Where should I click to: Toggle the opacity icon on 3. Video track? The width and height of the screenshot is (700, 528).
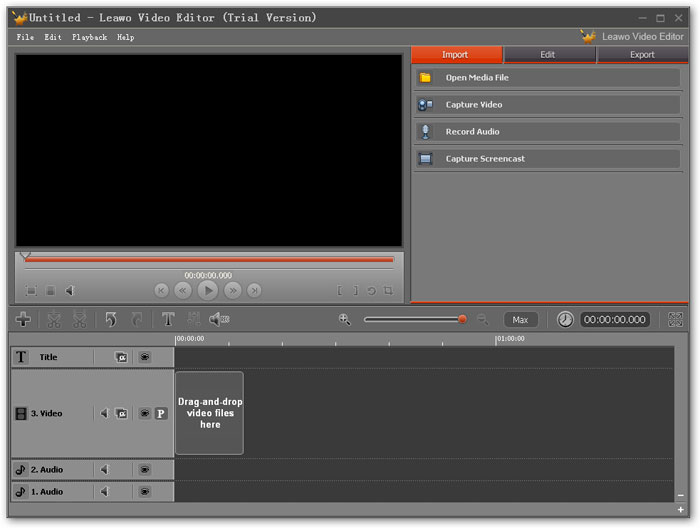click(121, 413)
